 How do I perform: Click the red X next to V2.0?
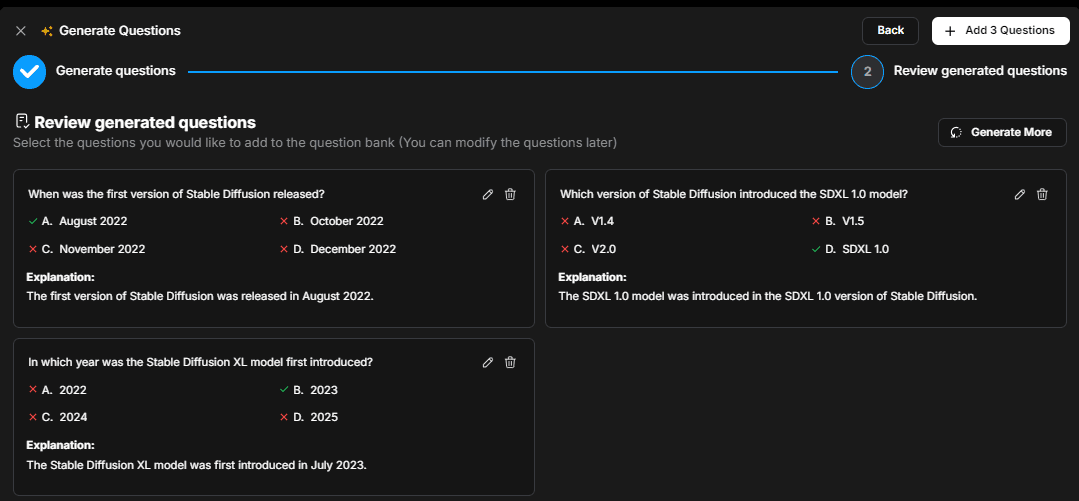point(564,249)
